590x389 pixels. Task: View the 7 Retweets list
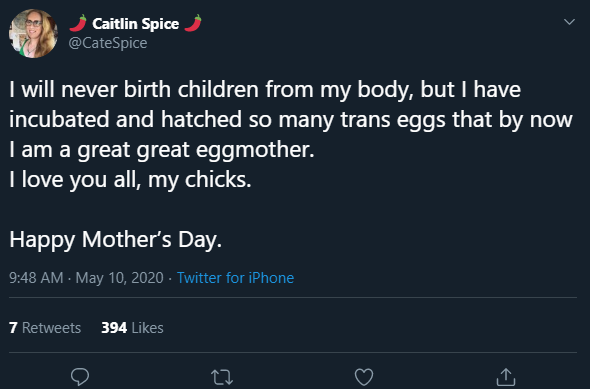(x=45, y=328)
